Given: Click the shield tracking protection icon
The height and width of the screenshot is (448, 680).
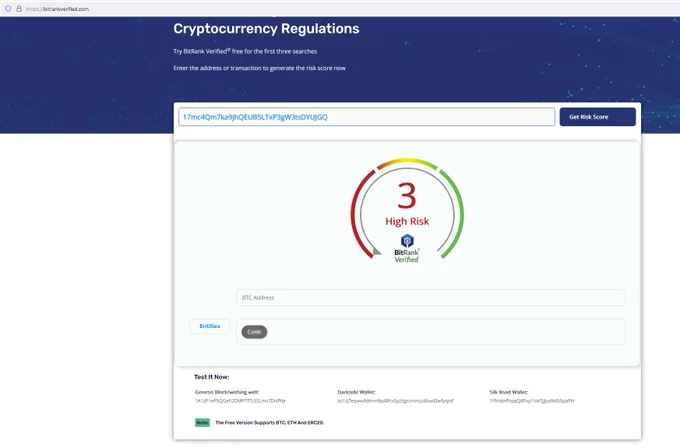Looking at the screenshot, I should (8, 9).
